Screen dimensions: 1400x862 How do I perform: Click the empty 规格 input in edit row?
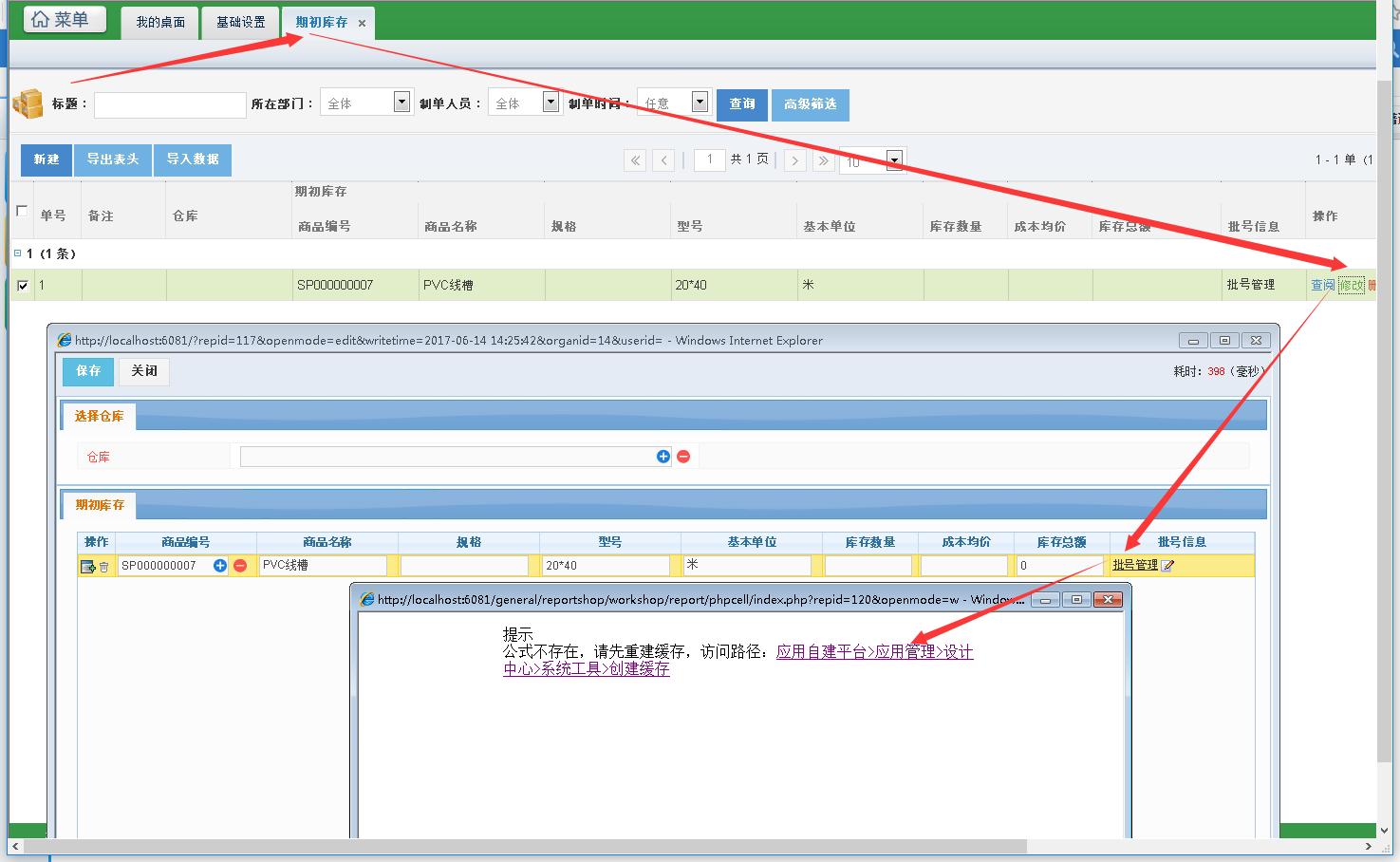pyautogui.click(x=464, y=565)
